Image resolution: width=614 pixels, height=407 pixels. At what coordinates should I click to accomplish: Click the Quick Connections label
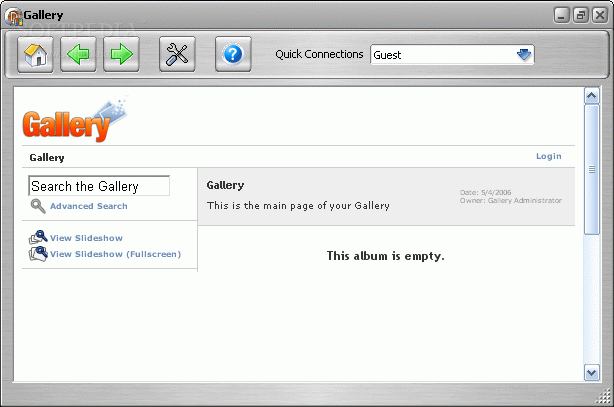click(x=319, y=54)
